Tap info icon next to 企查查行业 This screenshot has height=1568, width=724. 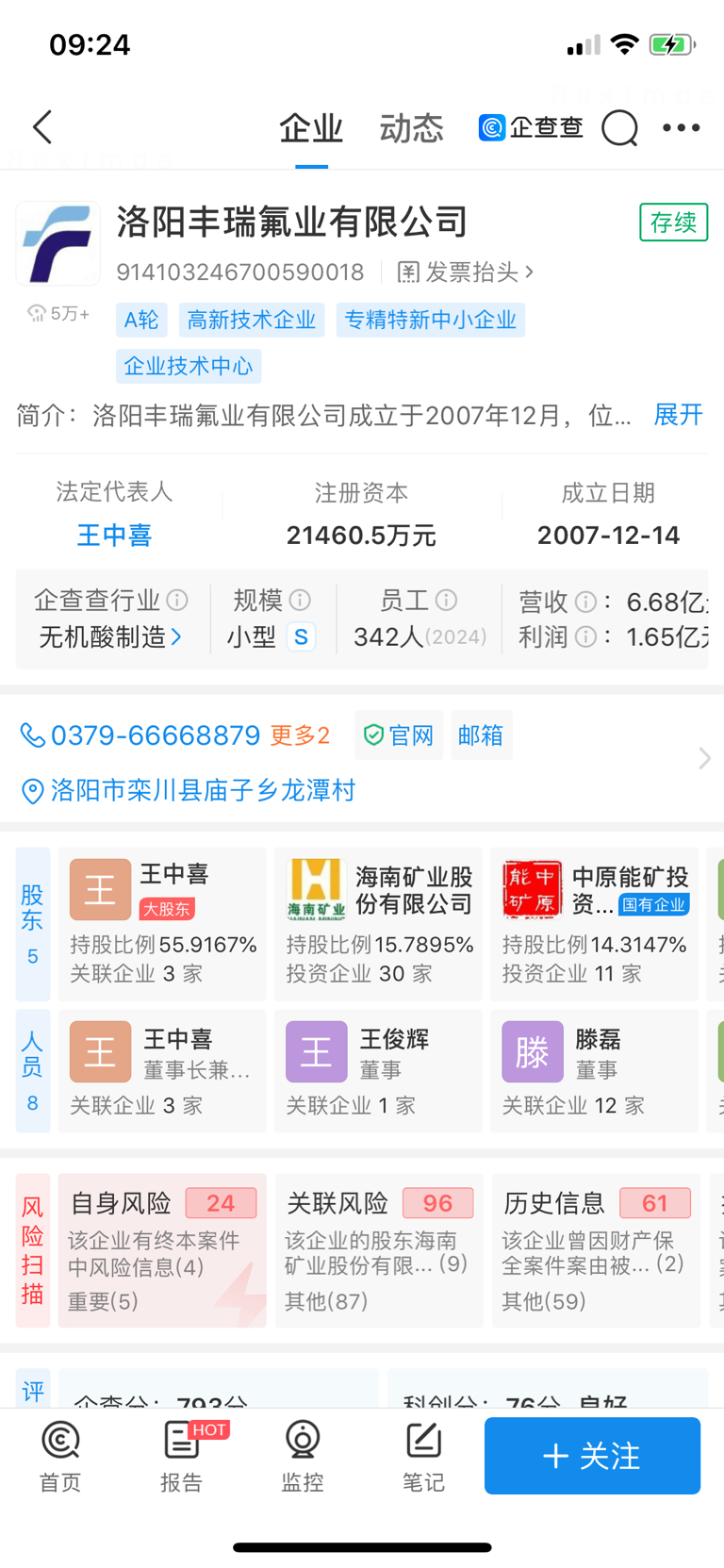point(177,600)
